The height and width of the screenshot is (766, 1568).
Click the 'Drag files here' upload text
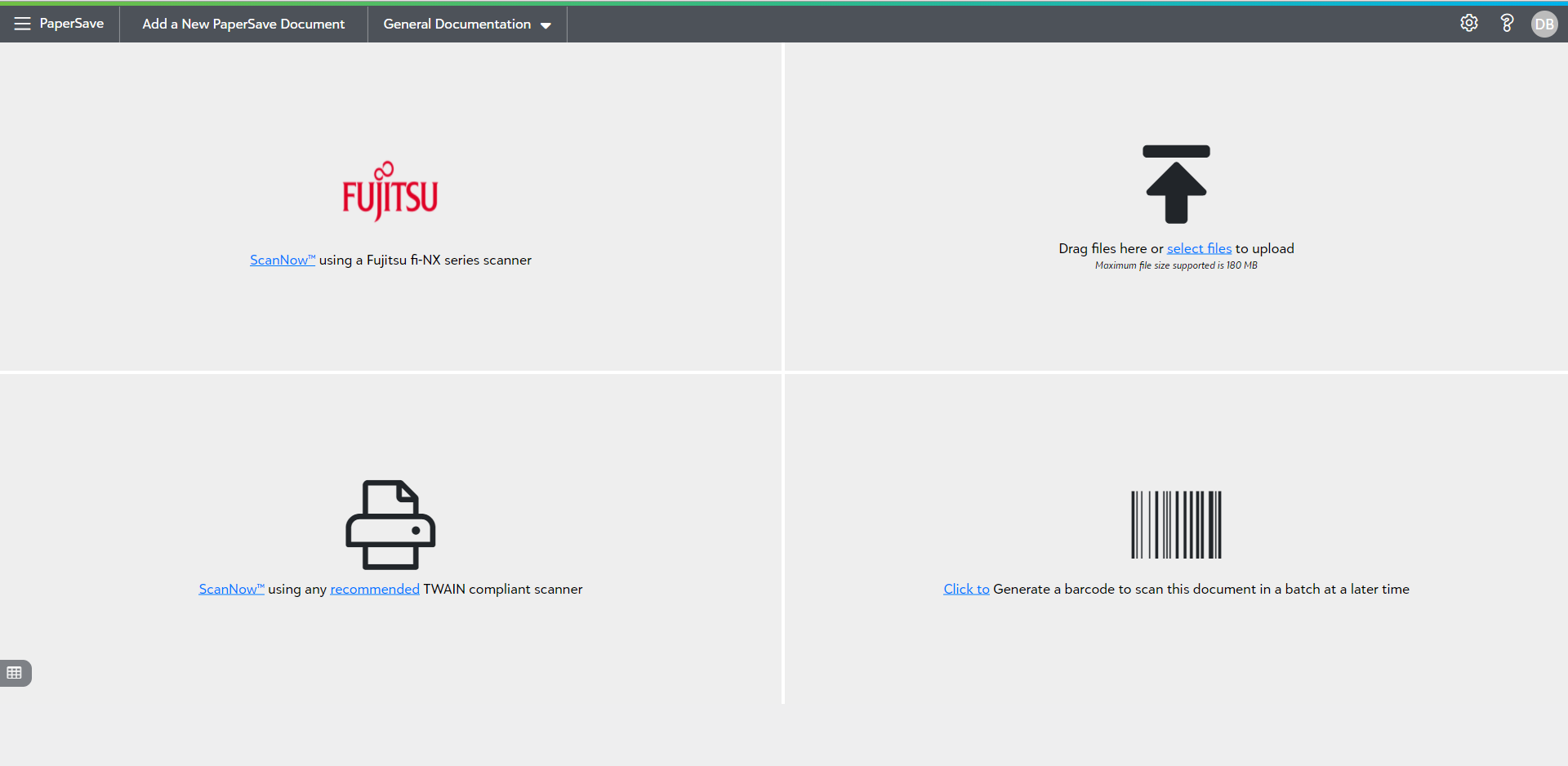click(x=1110, y=248)
